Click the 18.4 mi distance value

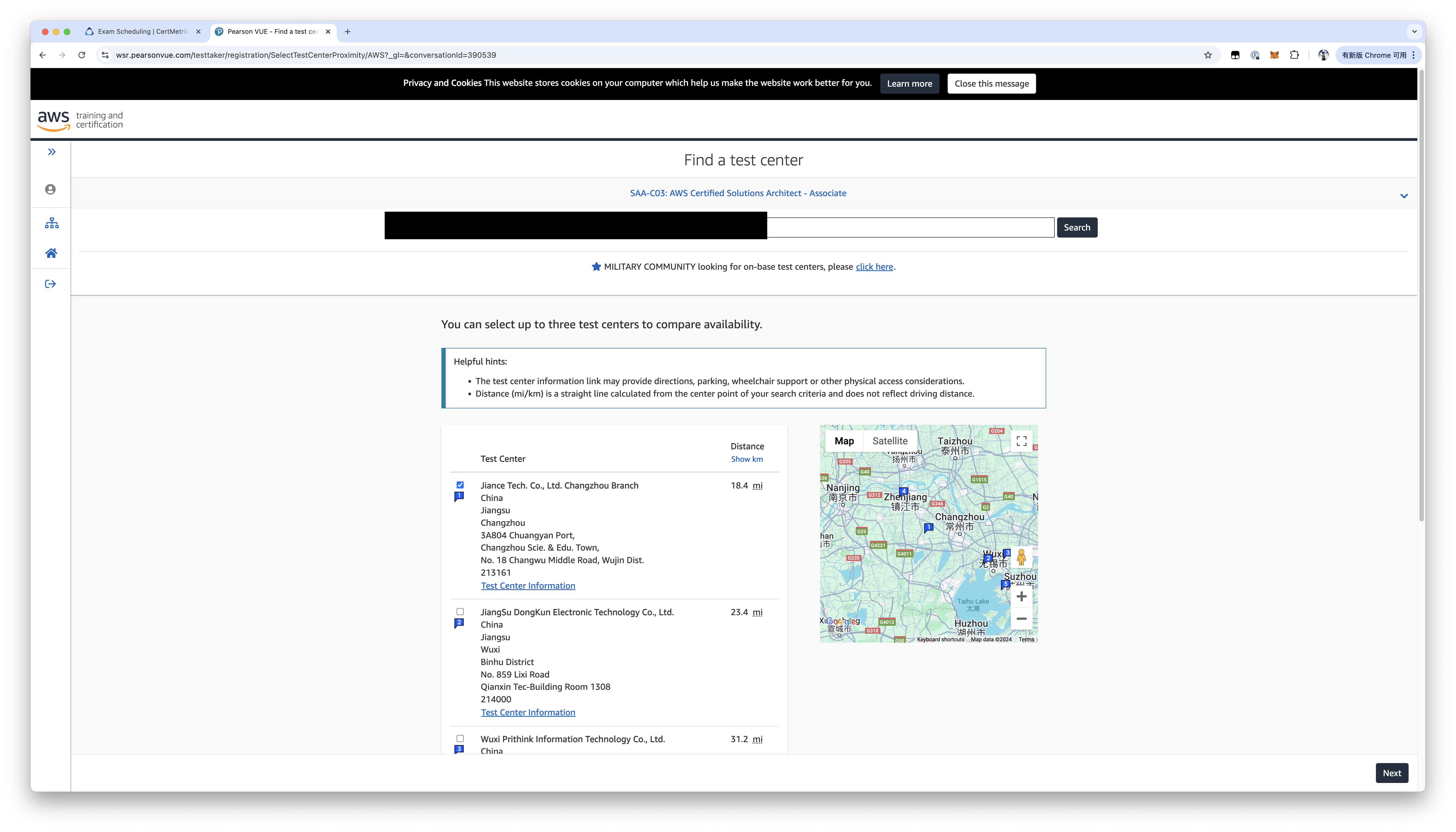(746, 486)
